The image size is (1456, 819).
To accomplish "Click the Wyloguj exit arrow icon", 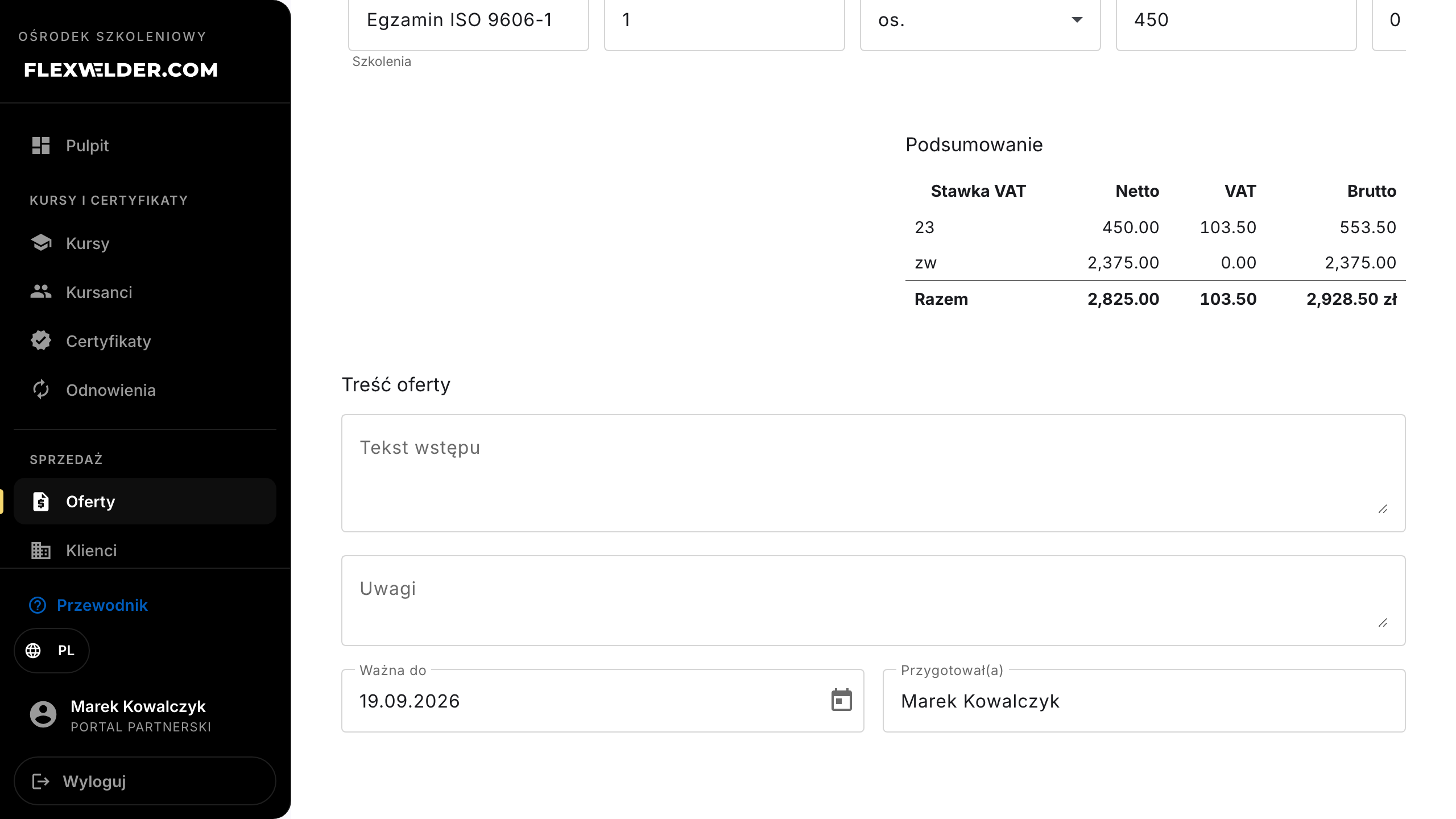I will 41,781.
